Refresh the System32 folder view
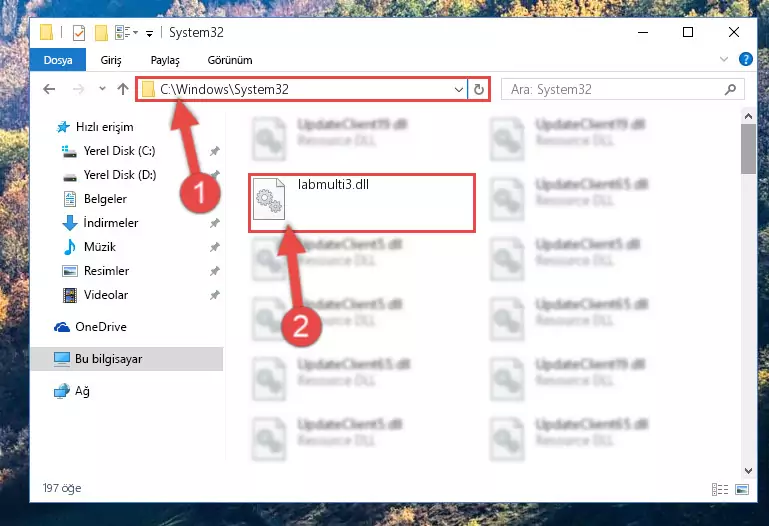The height and width of the screenshot is (526, 769). pyautogui.click(x=479, y=90)
